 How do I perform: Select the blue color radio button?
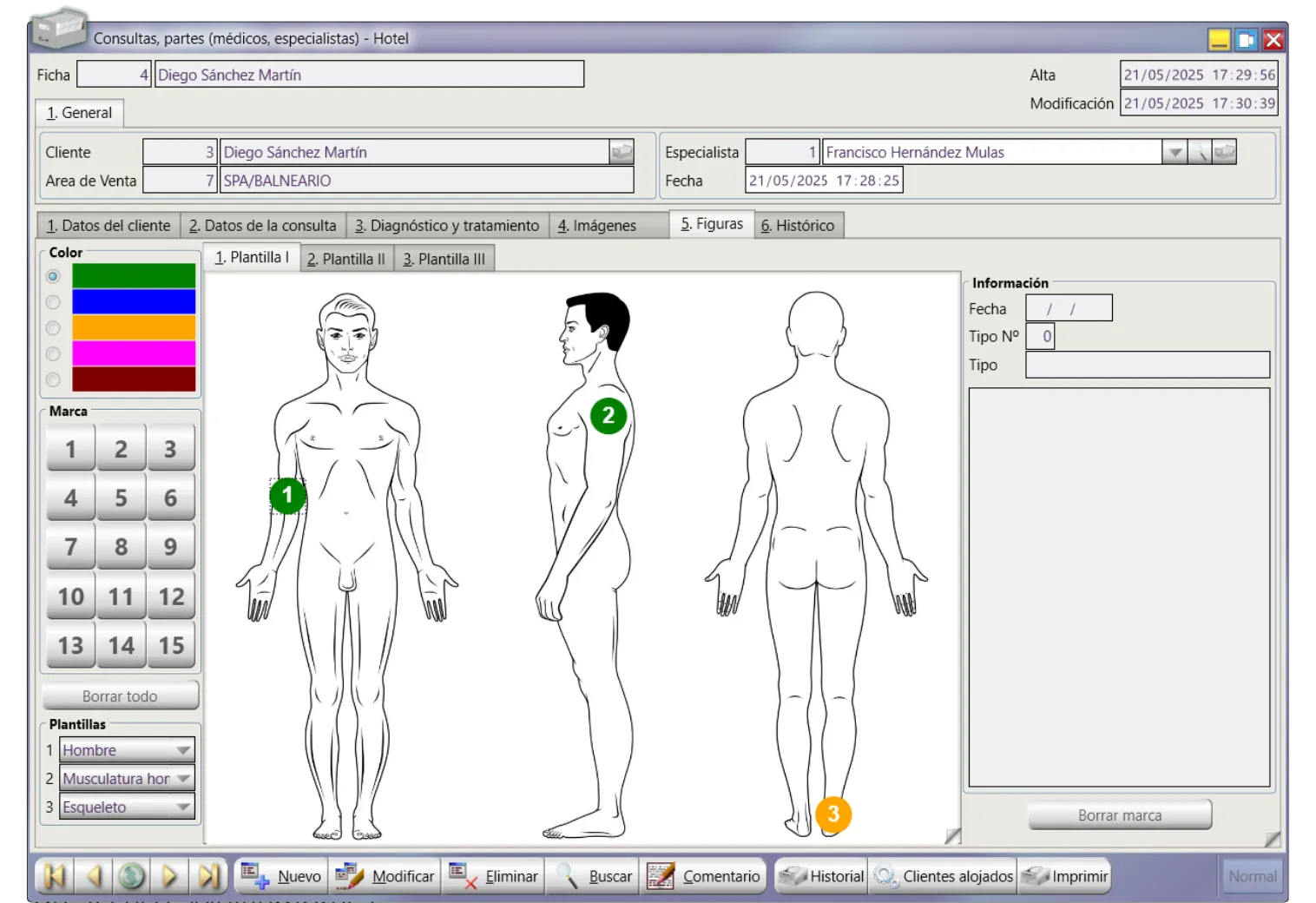[x=53, y=302]
